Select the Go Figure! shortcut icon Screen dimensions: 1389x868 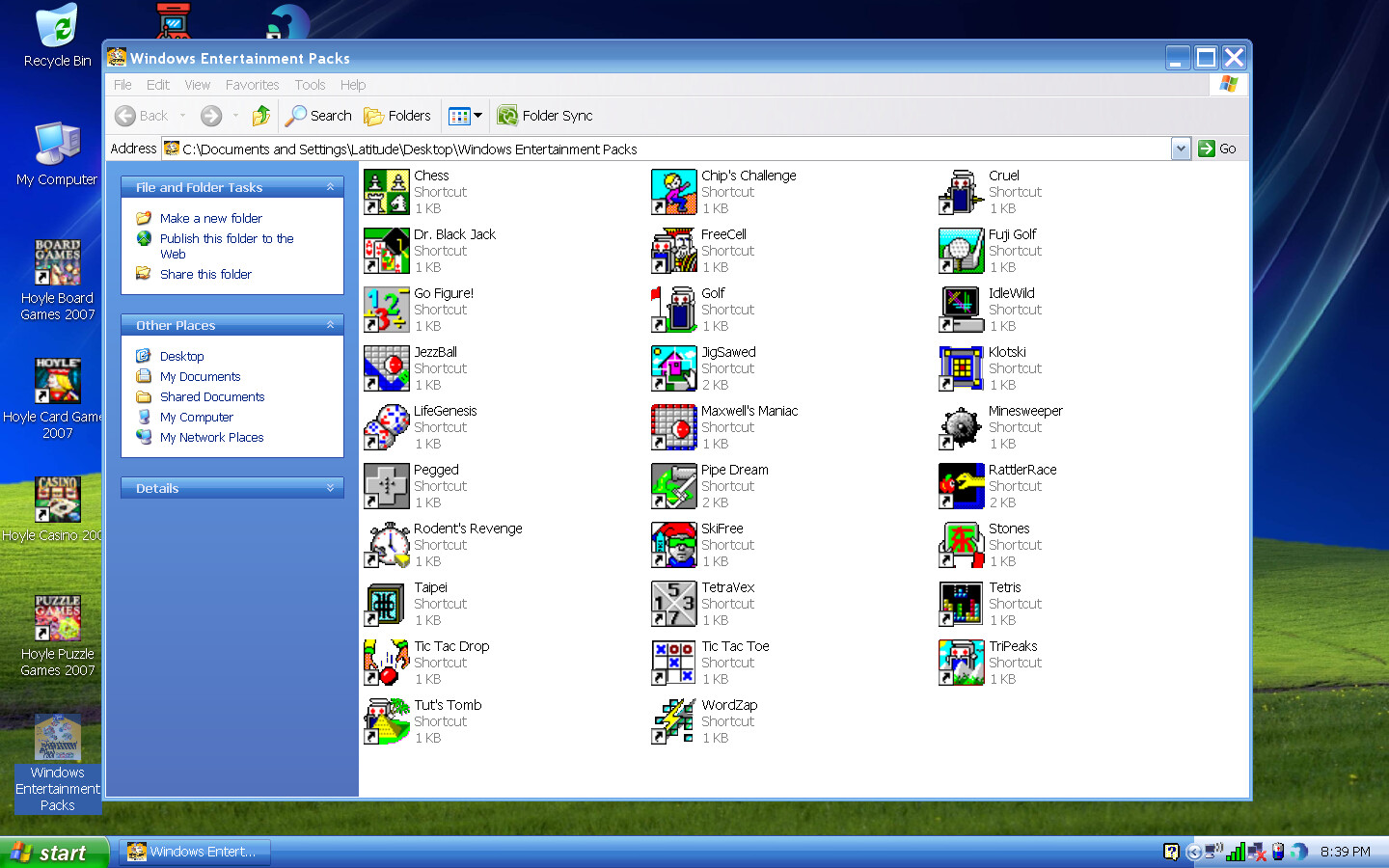click(387, 310)
